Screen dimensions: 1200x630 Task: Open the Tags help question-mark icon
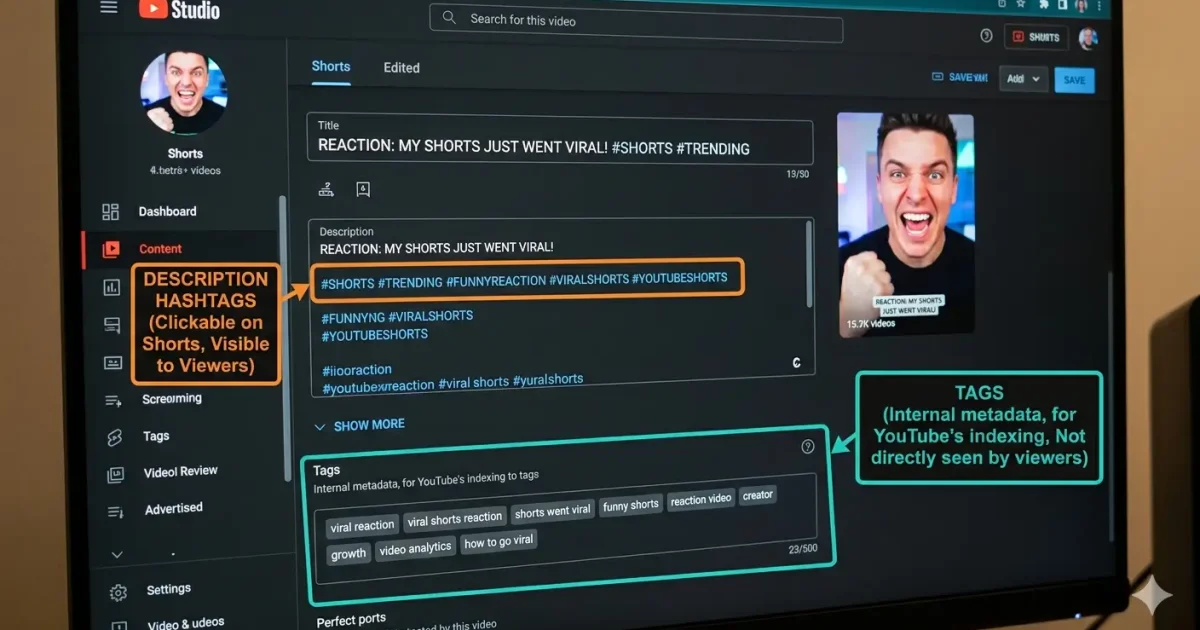[x=808, y=447]
